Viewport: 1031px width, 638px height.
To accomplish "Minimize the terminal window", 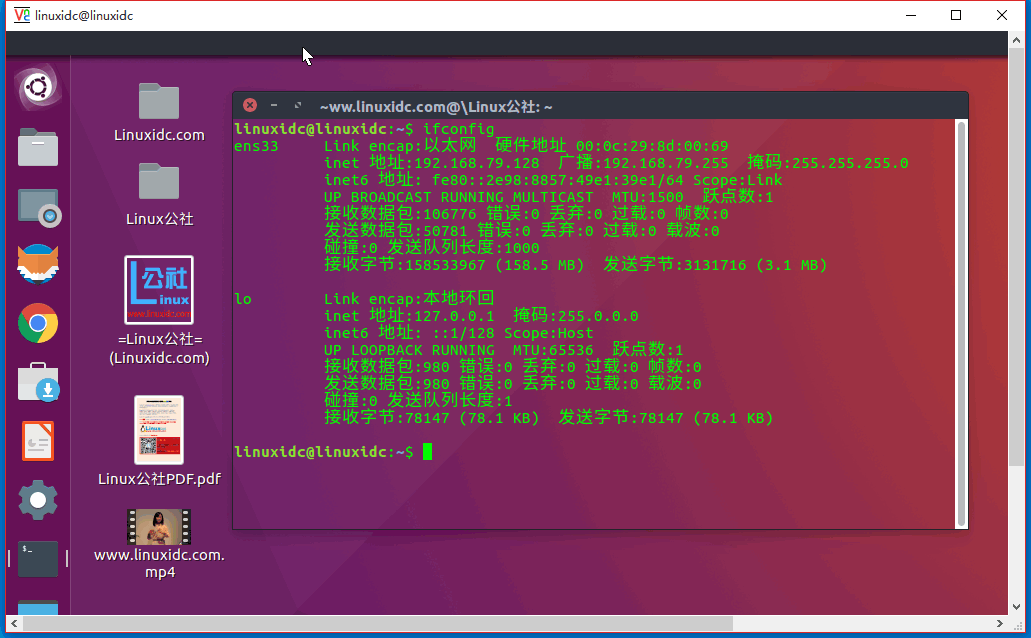I will pos(274,105).
